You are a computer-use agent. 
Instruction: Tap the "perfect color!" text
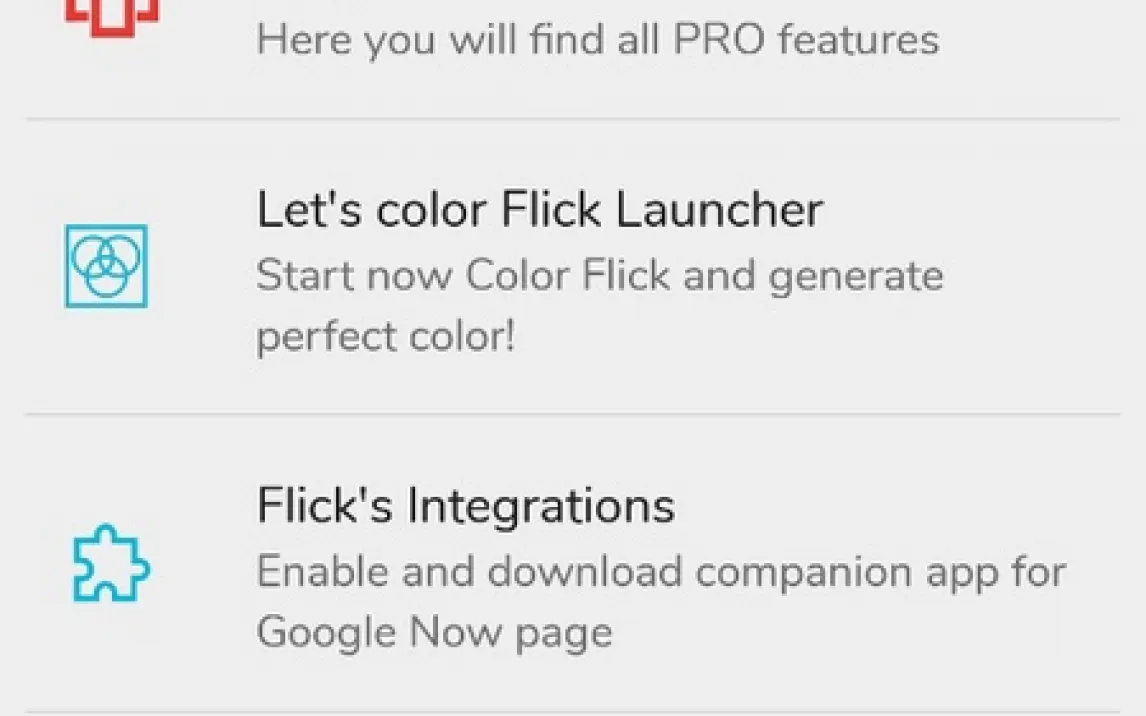pyautogui.click(x=385, y=337)
